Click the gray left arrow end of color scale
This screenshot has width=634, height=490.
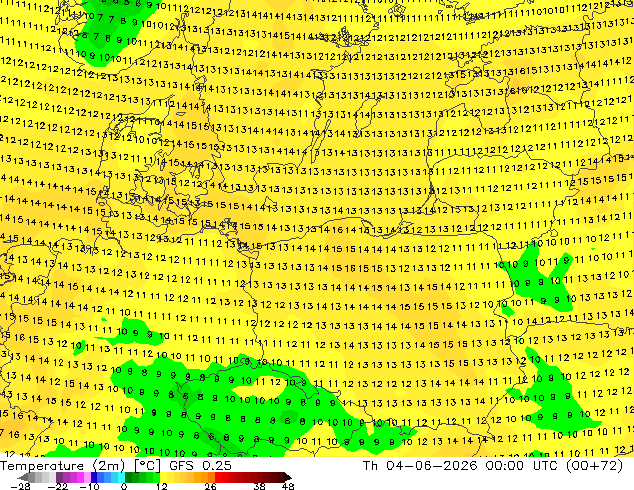click(x=22, y=477)
